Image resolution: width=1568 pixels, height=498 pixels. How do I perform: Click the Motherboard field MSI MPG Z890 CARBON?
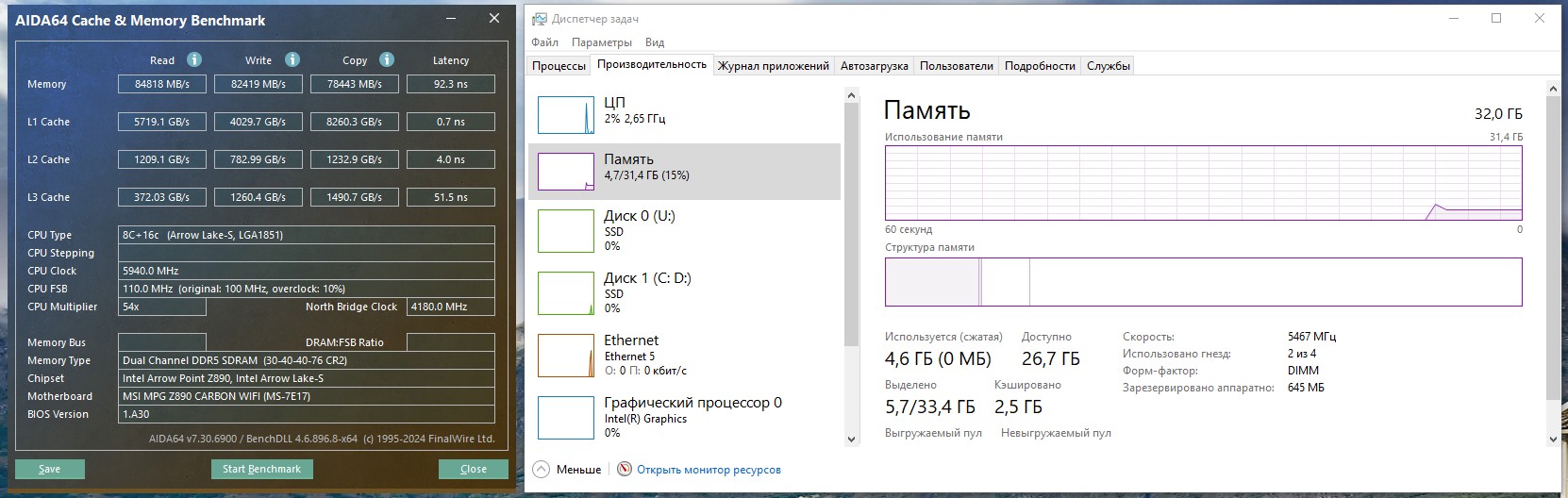pos(307,396)
